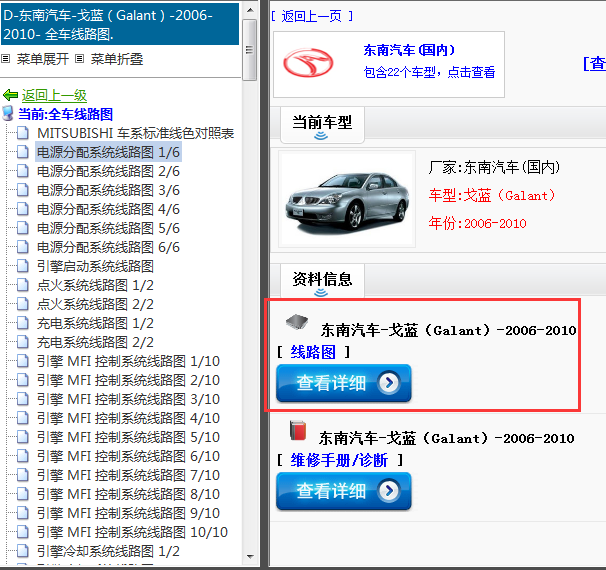Open 引擎 MFI 控制系统线路图 8/10
Screen dimensions: 606x570
coord(128,494)
